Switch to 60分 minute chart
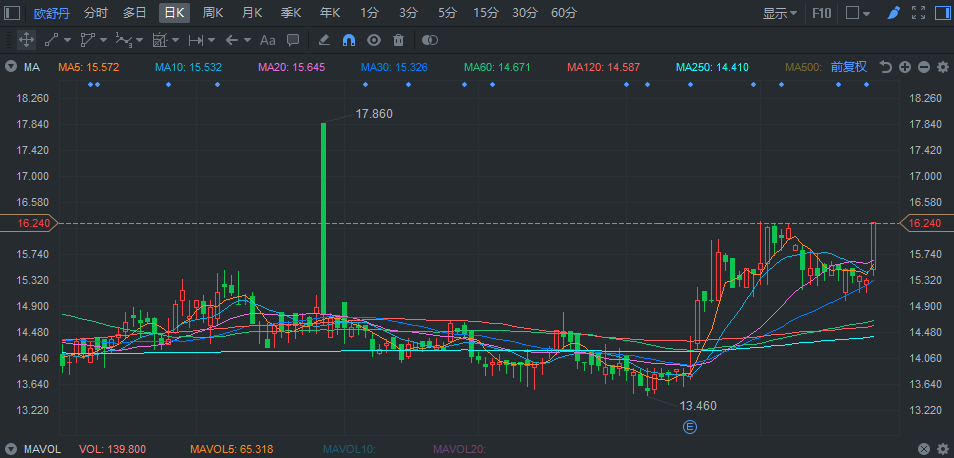 pyautogui.click(x=563, y=13)
